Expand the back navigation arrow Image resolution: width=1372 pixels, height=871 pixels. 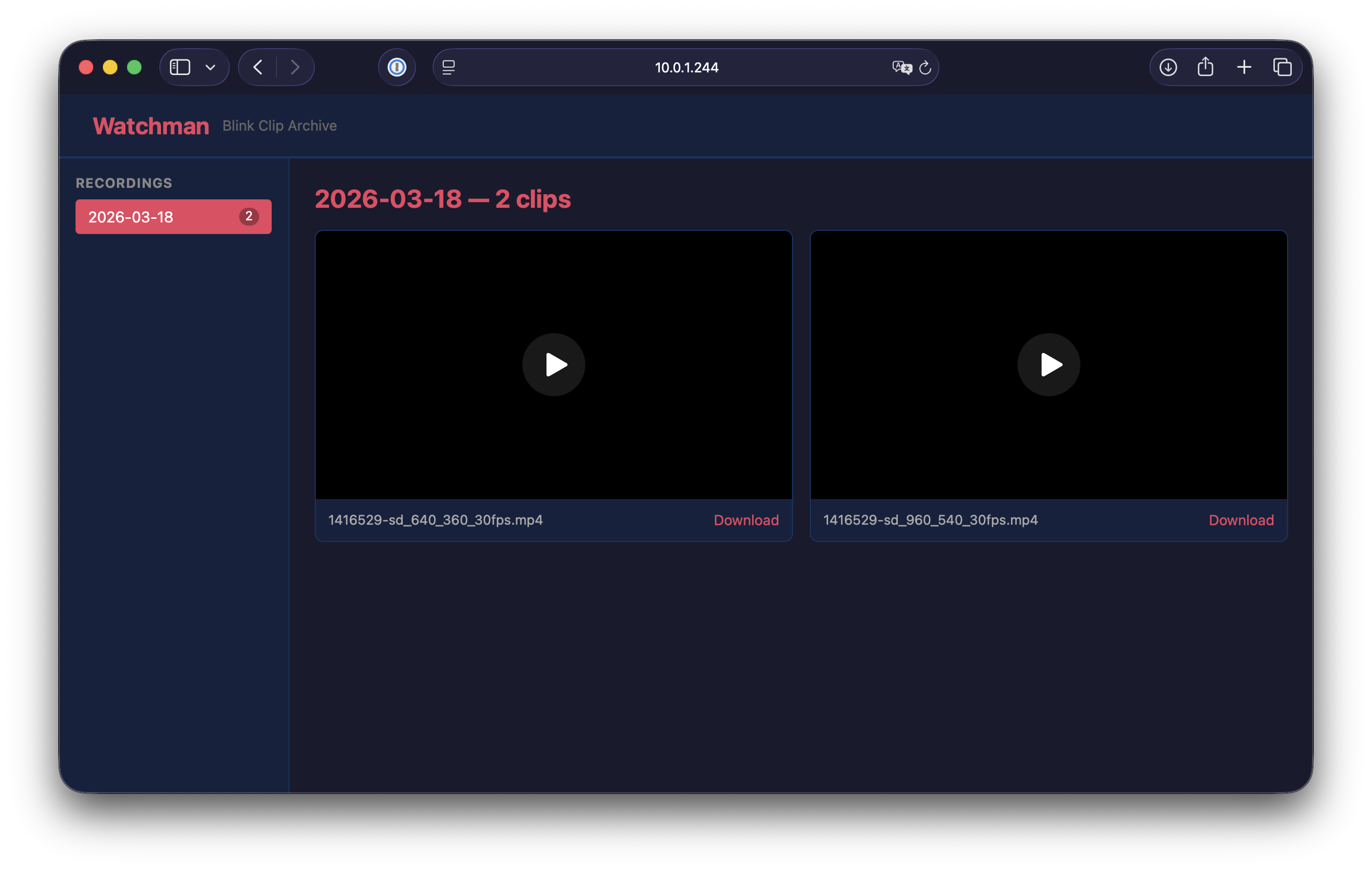[257, 67]
